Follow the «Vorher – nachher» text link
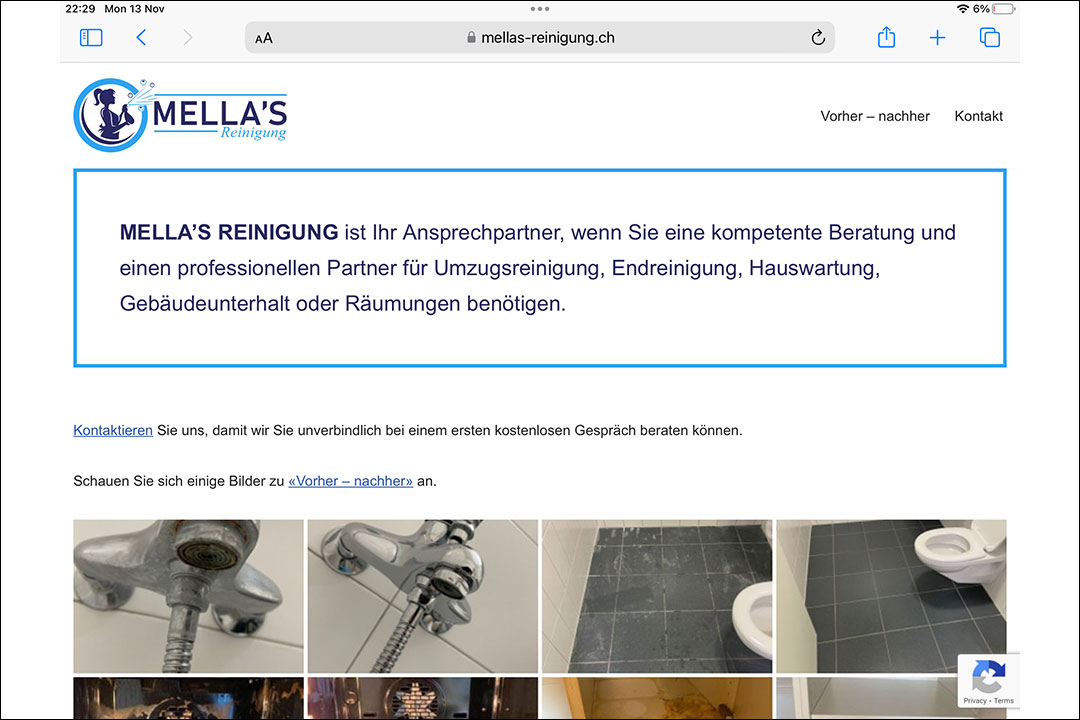Image resolution: width=1080 pixels, height=720 pixels. [x=351, y=481]
